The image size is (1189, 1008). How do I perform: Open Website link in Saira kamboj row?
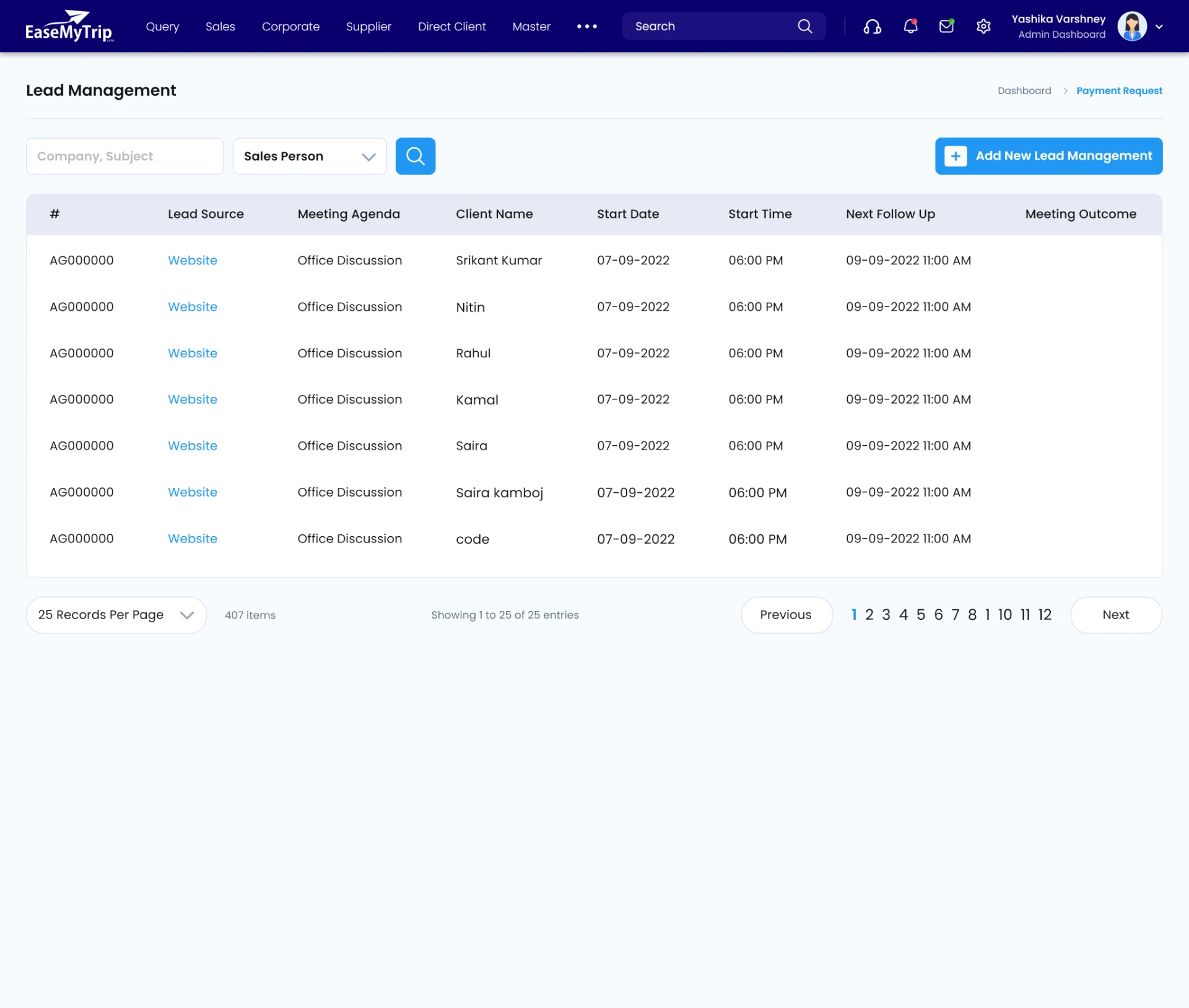193,492
